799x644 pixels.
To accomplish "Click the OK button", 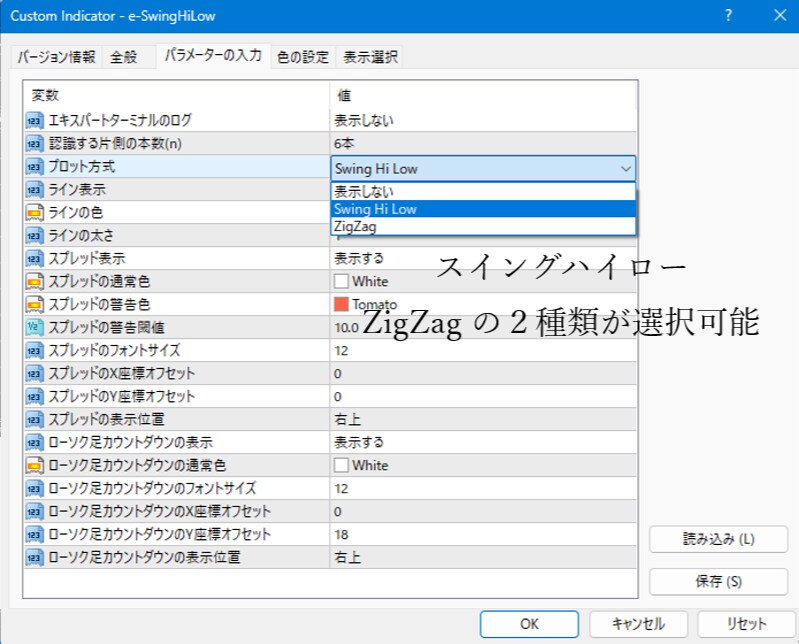I will pyautogui.click(x=529, y=624).
